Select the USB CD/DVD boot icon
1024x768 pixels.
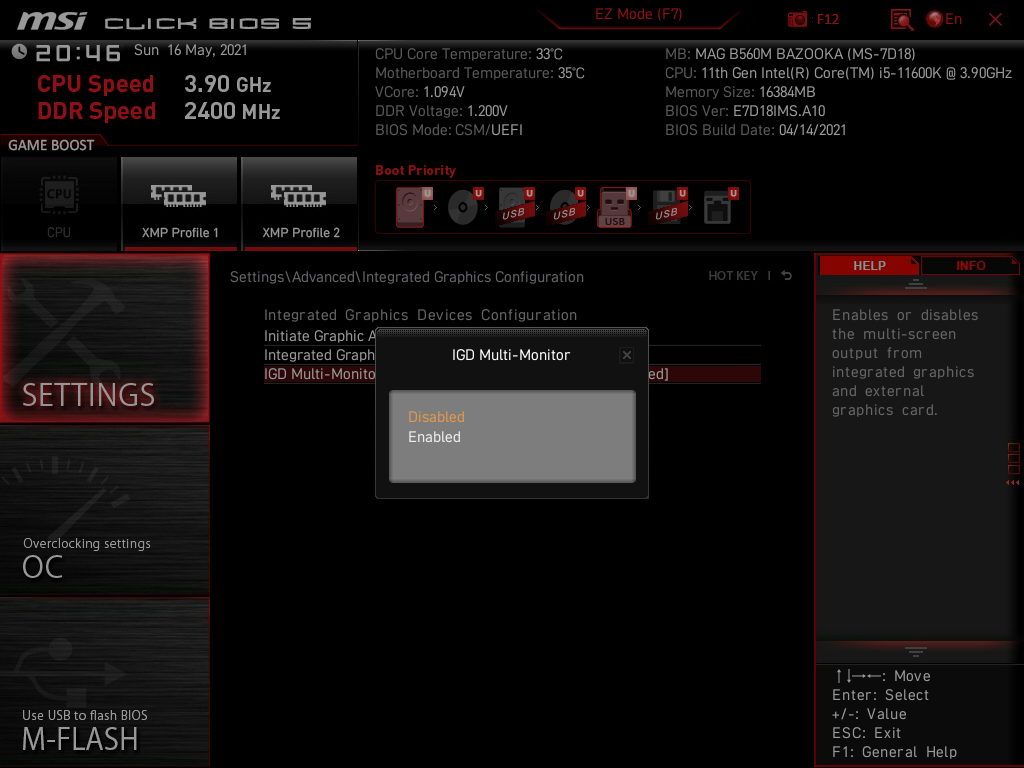pos(566,207)
